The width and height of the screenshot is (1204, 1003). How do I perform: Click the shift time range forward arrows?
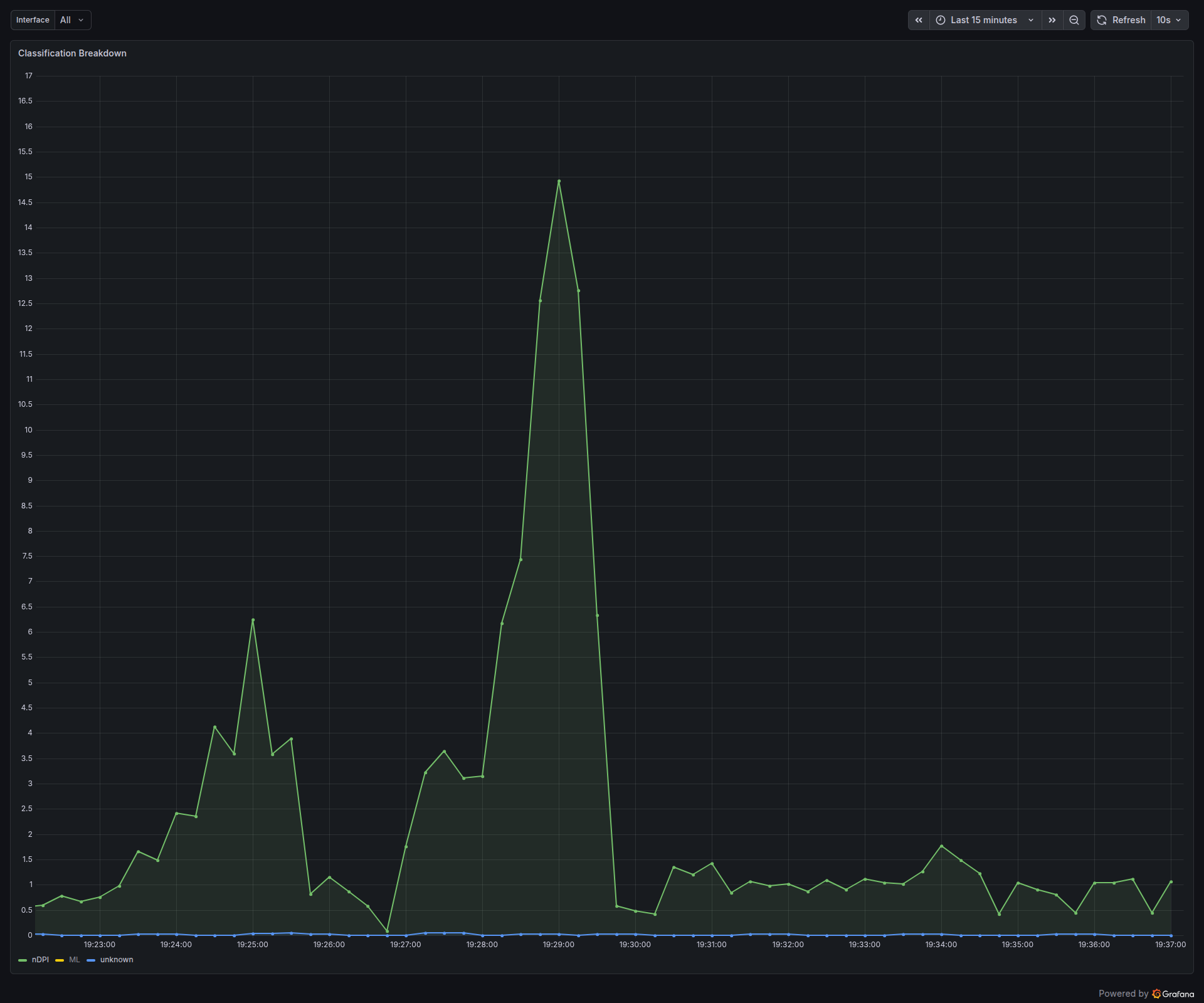[1052, 20]
